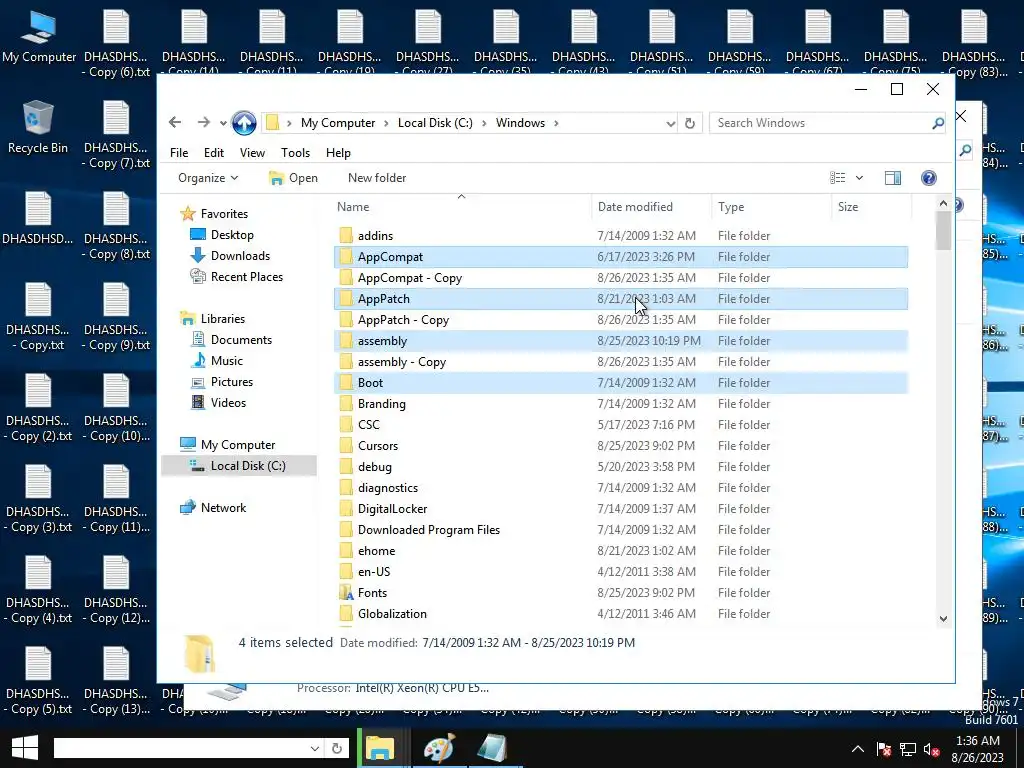Viewport: 1024px width, 768px height.
Task: Open recent locations dropdown arrow
Action: [x=223, y=123]
